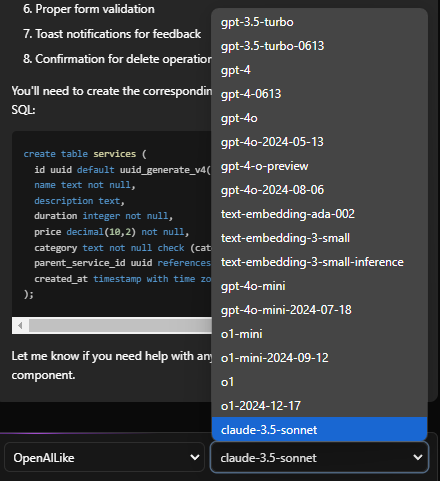Click the 'description text,' code line
The height and width of the screenshot is (481, 440).
click(x=79, y=201)
